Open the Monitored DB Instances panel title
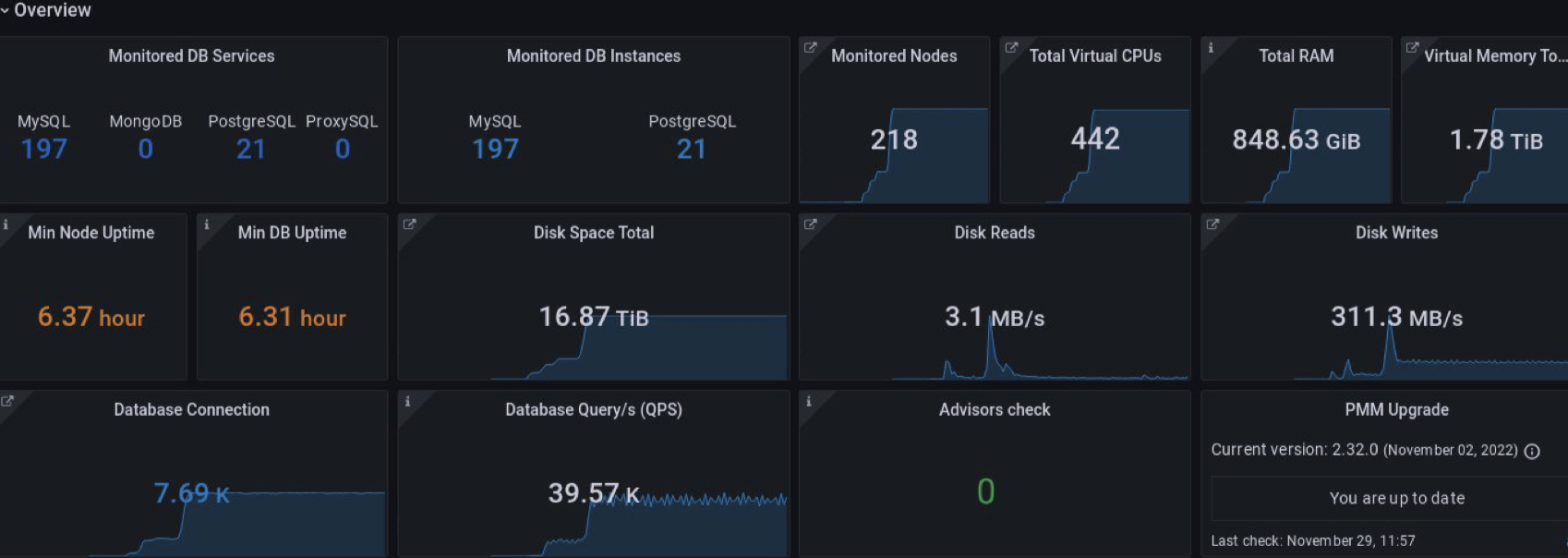 coord(594,55)
